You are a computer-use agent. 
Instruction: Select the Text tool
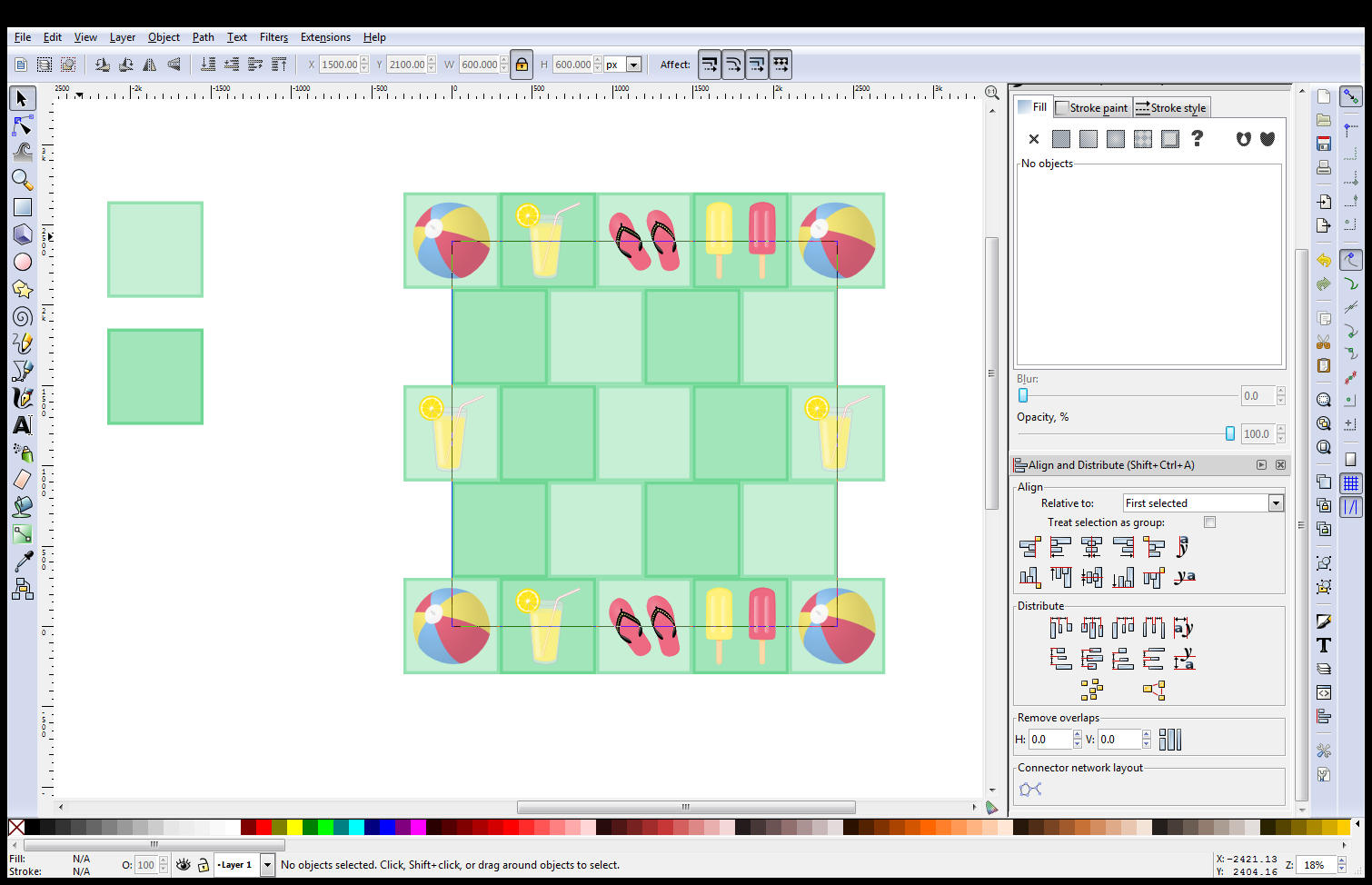coord(23,424)
